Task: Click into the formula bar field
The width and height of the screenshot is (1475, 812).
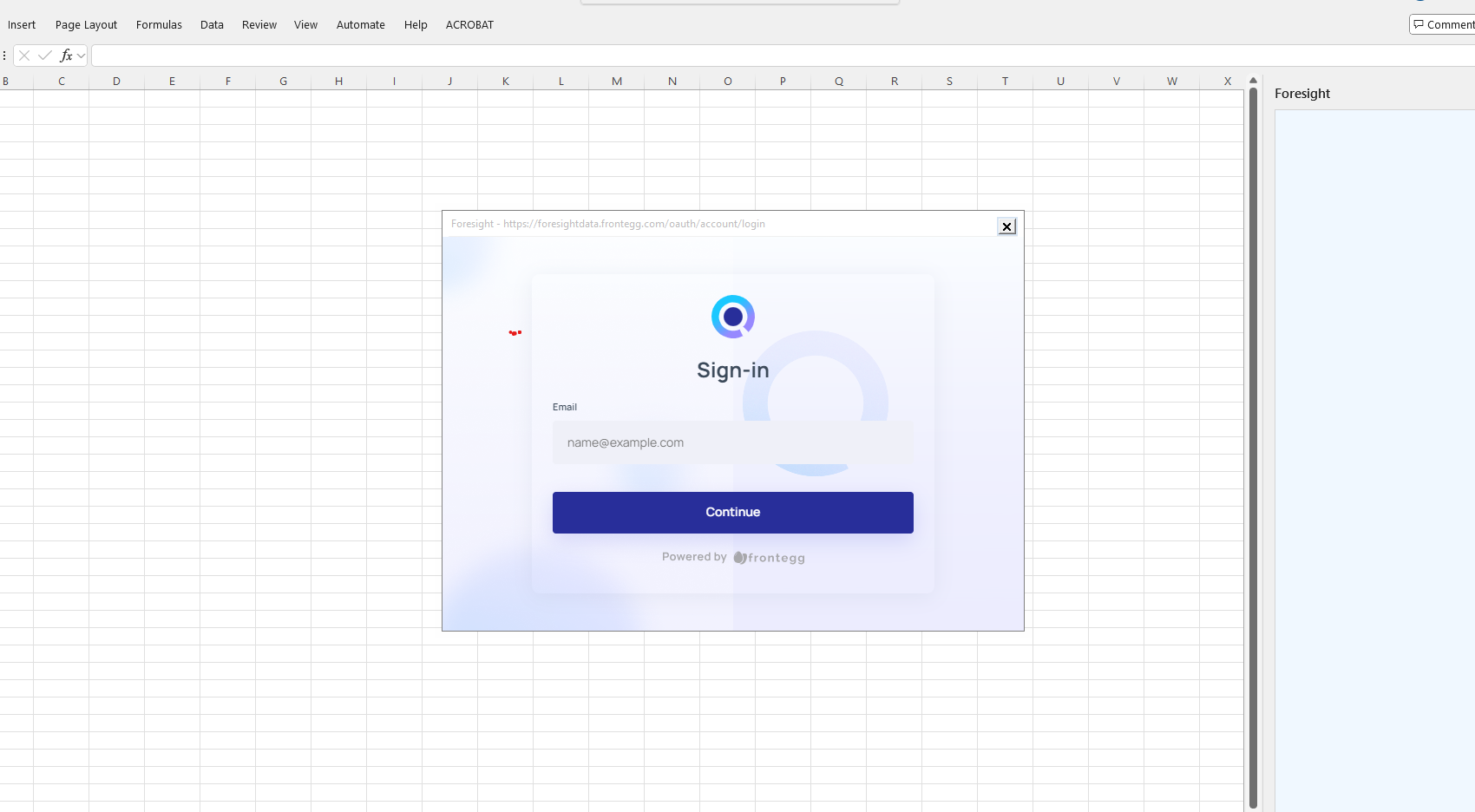Action: (783, 56)
